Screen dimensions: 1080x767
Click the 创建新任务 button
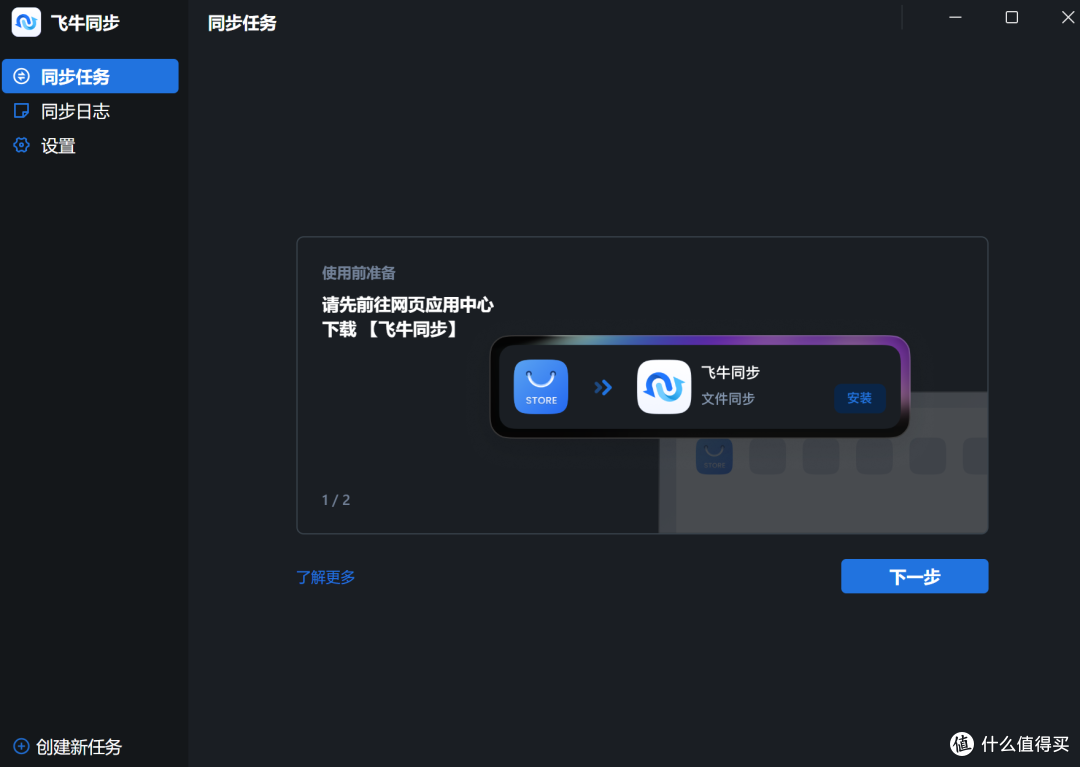(x=68, y=746)
